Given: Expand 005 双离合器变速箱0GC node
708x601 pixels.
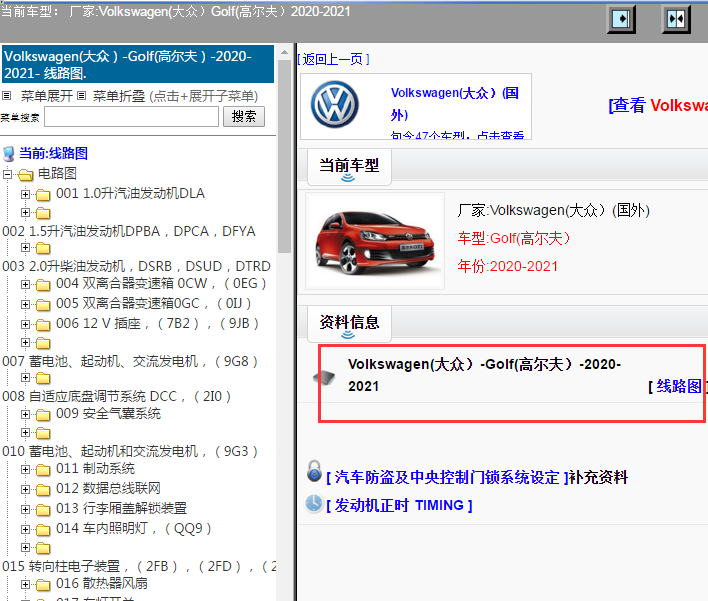Looking at the screenshot, I should (x=25, y=304).
